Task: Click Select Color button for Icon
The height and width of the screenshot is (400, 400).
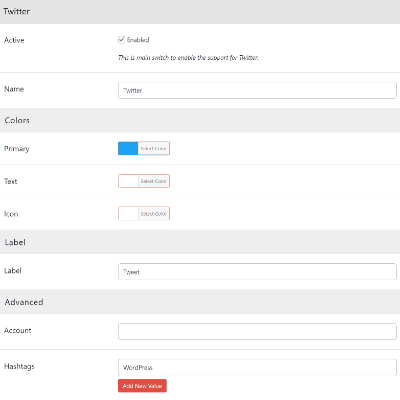Action: [154, 214]
